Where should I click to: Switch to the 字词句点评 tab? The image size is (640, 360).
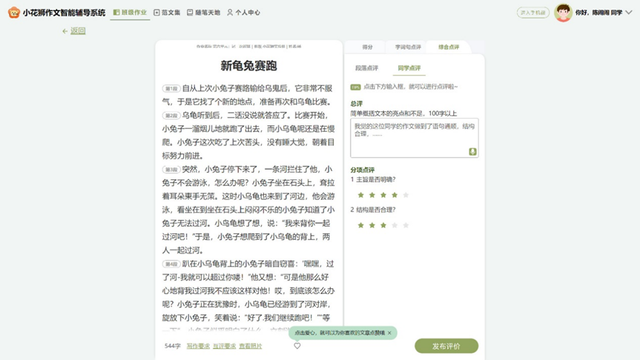(408, 47)
